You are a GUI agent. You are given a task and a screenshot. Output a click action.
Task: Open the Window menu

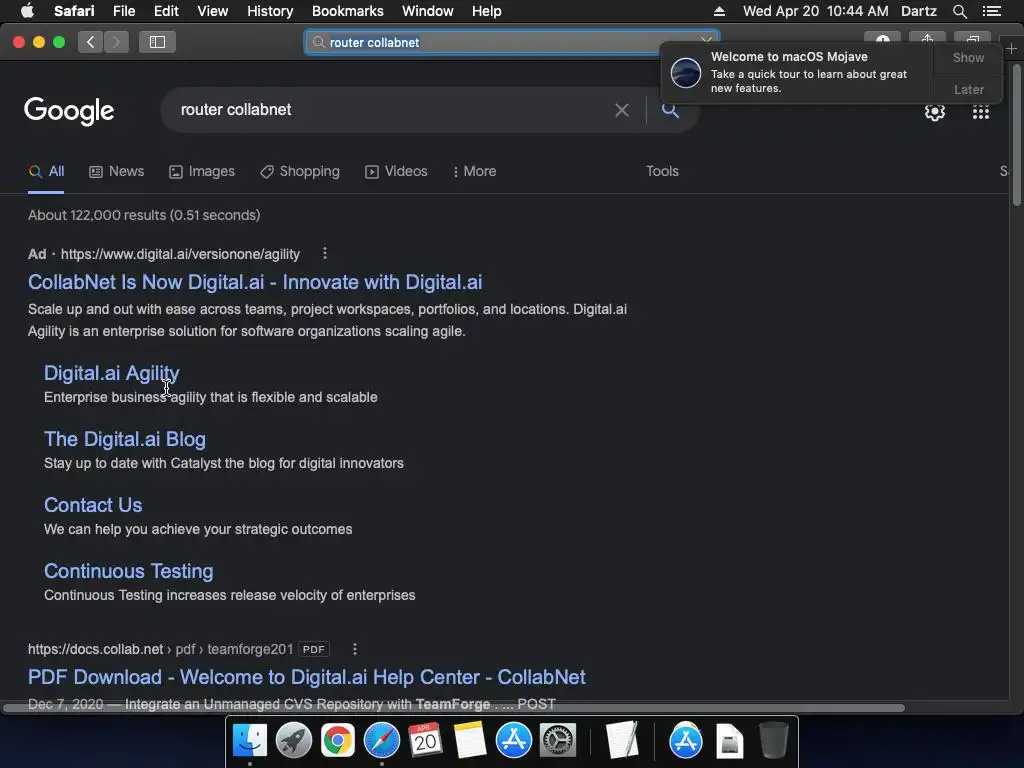[x=427, y=11]
